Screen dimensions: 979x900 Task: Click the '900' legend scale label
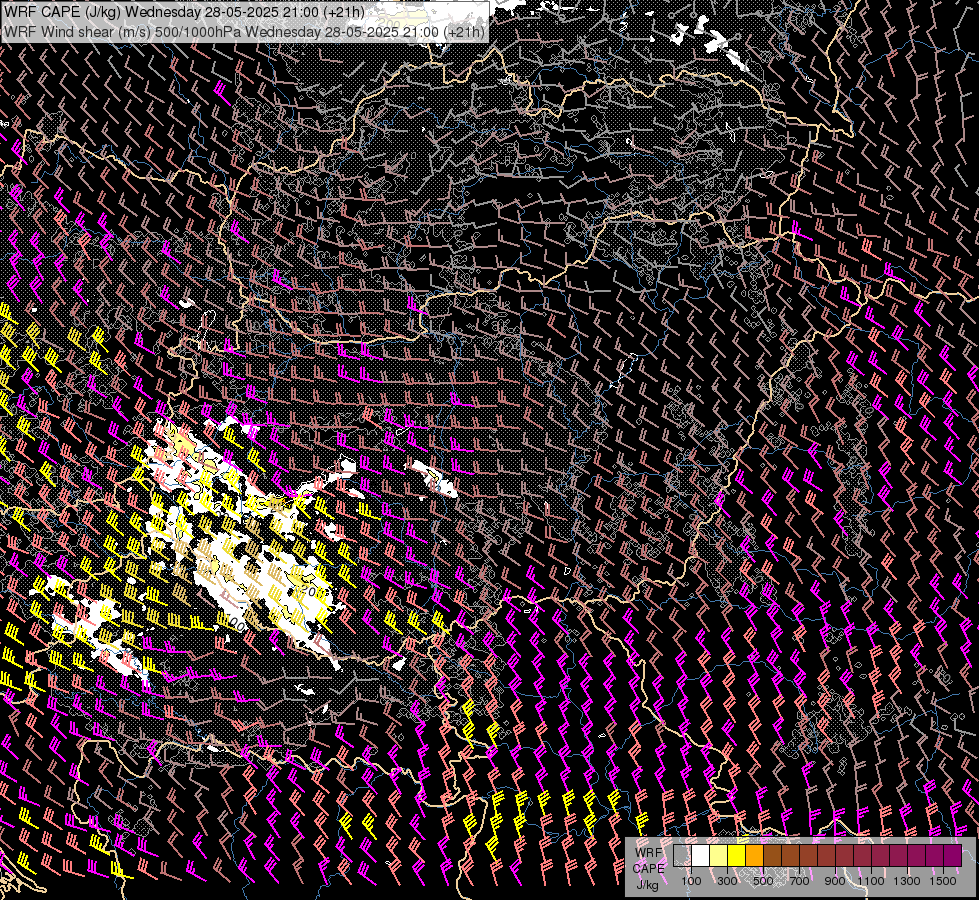(x=835, y=881)
